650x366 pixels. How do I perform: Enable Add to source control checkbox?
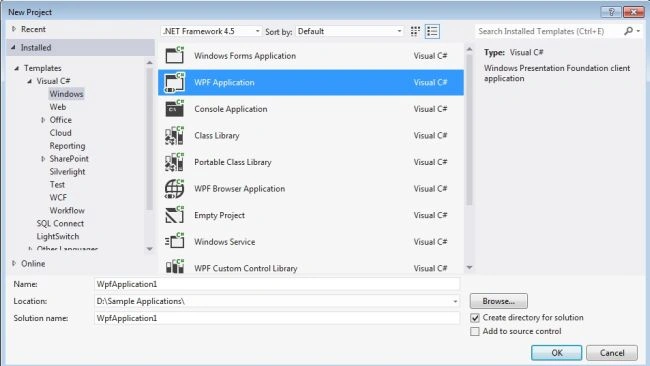pyautogui.click(x=475, y=332)
